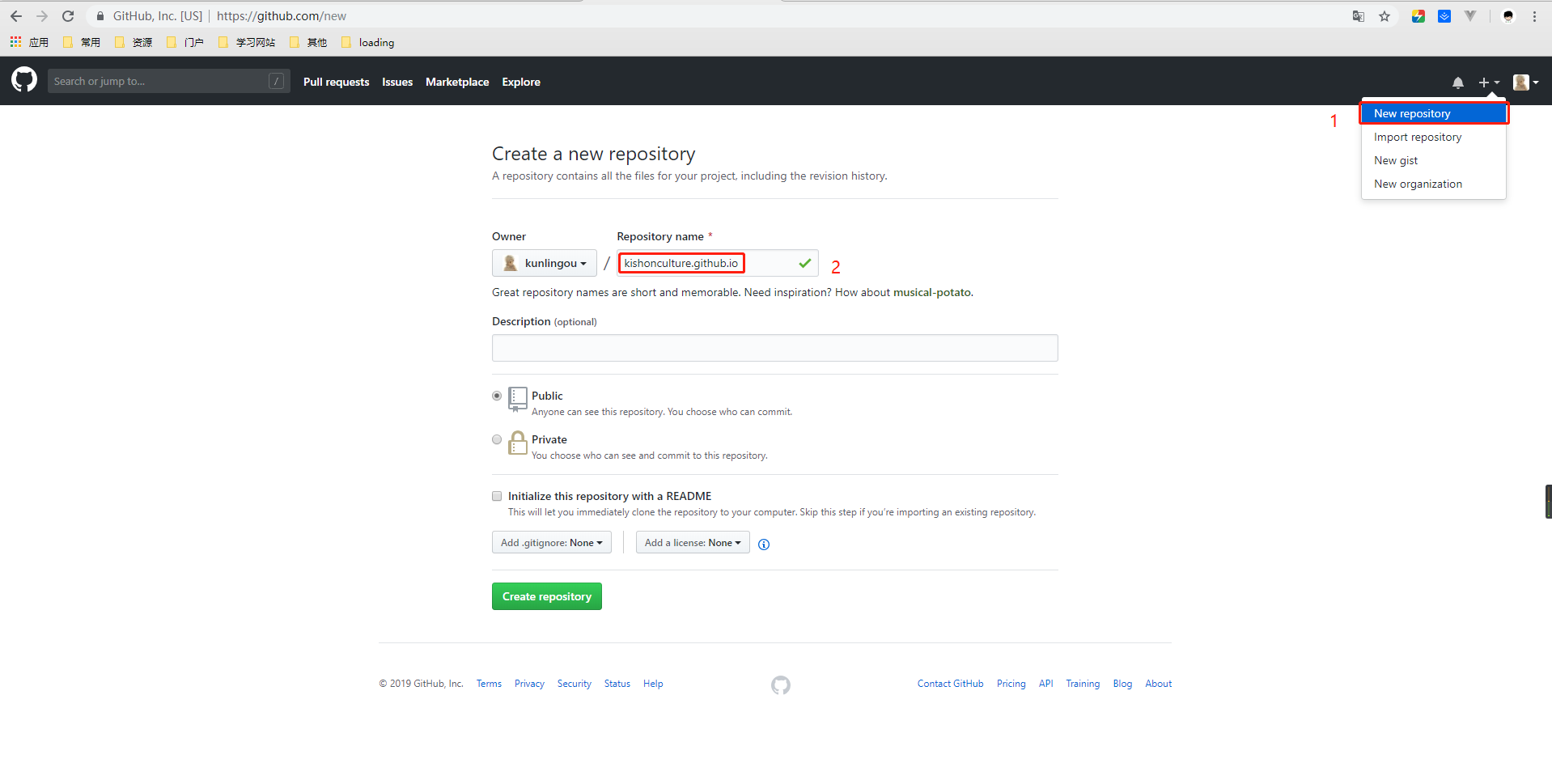Choose New organization from the menu
1552x784 pixels.
(x=1433, y=184)
